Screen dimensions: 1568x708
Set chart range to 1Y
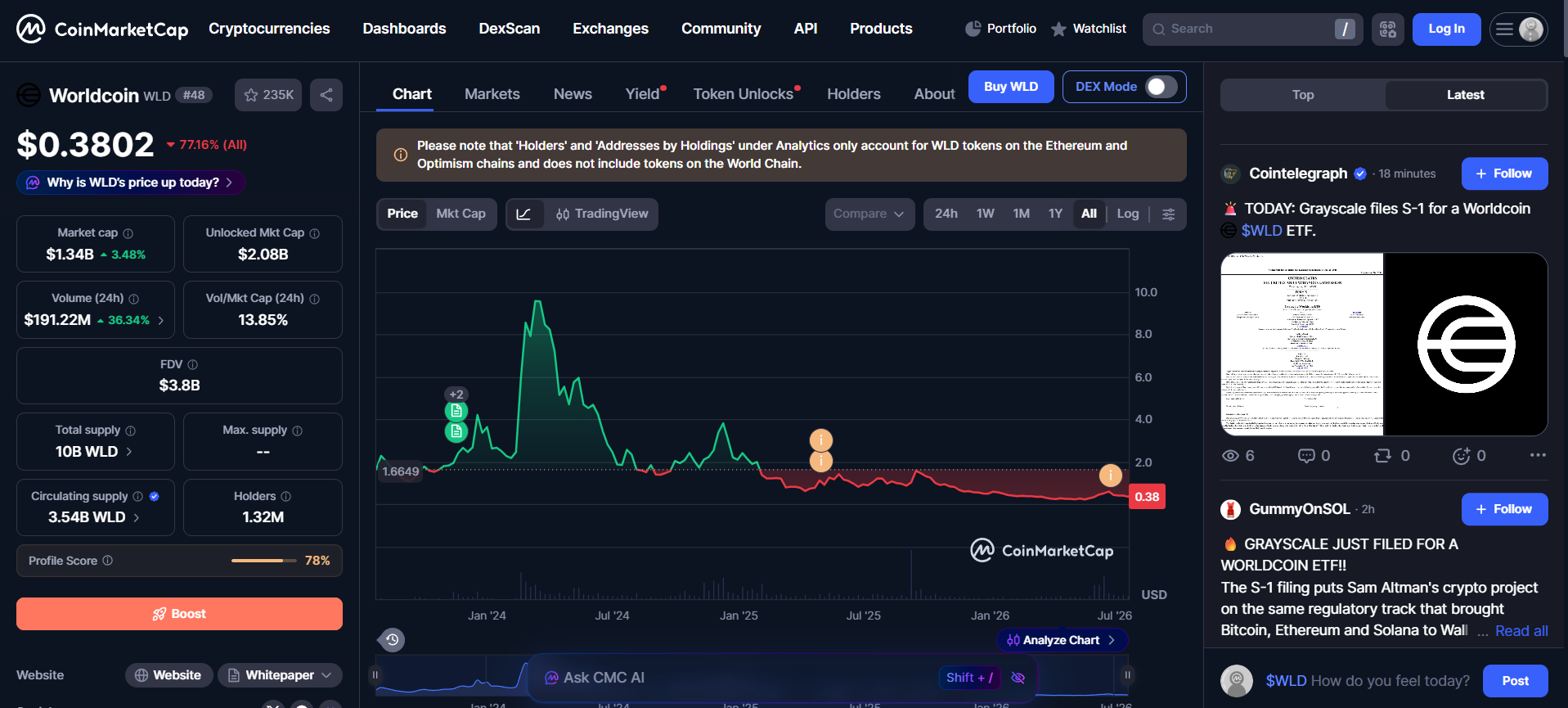1056,214
